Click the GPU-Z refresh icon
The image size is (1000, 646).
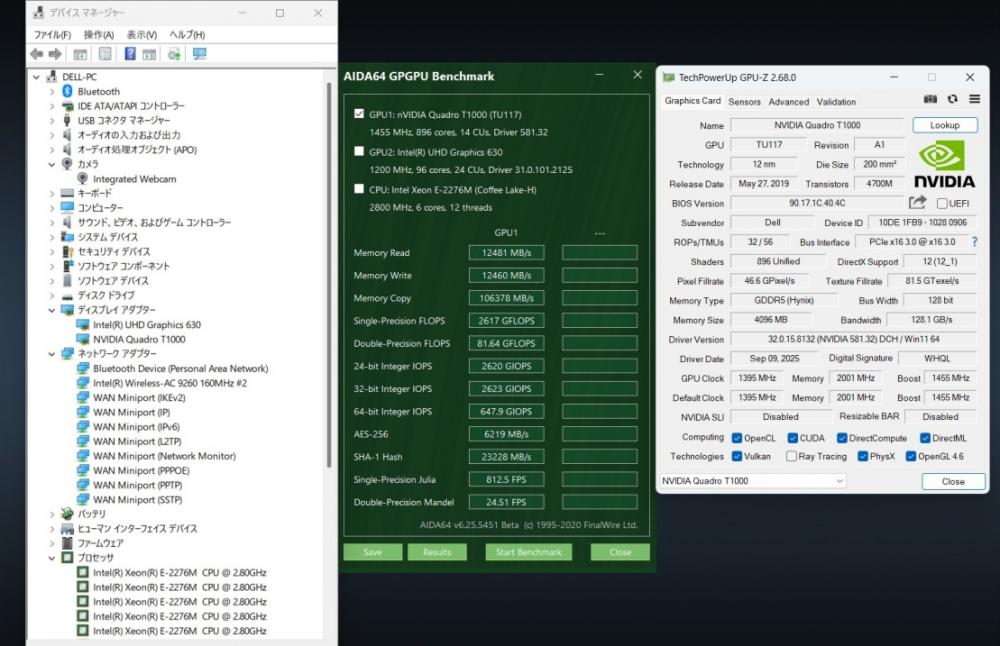tap(952, 100)
